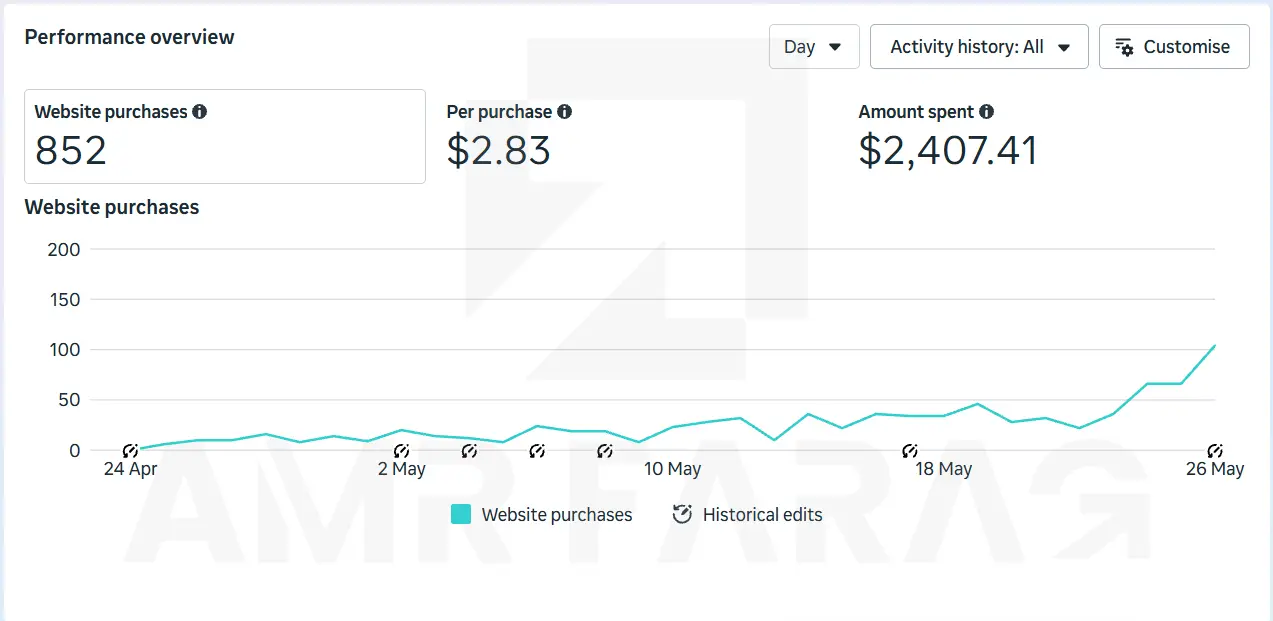The width and height of the screenshot is (1273, 621).
Task: Open the Day time breakdown dropdown
Action: coord(814,47)
